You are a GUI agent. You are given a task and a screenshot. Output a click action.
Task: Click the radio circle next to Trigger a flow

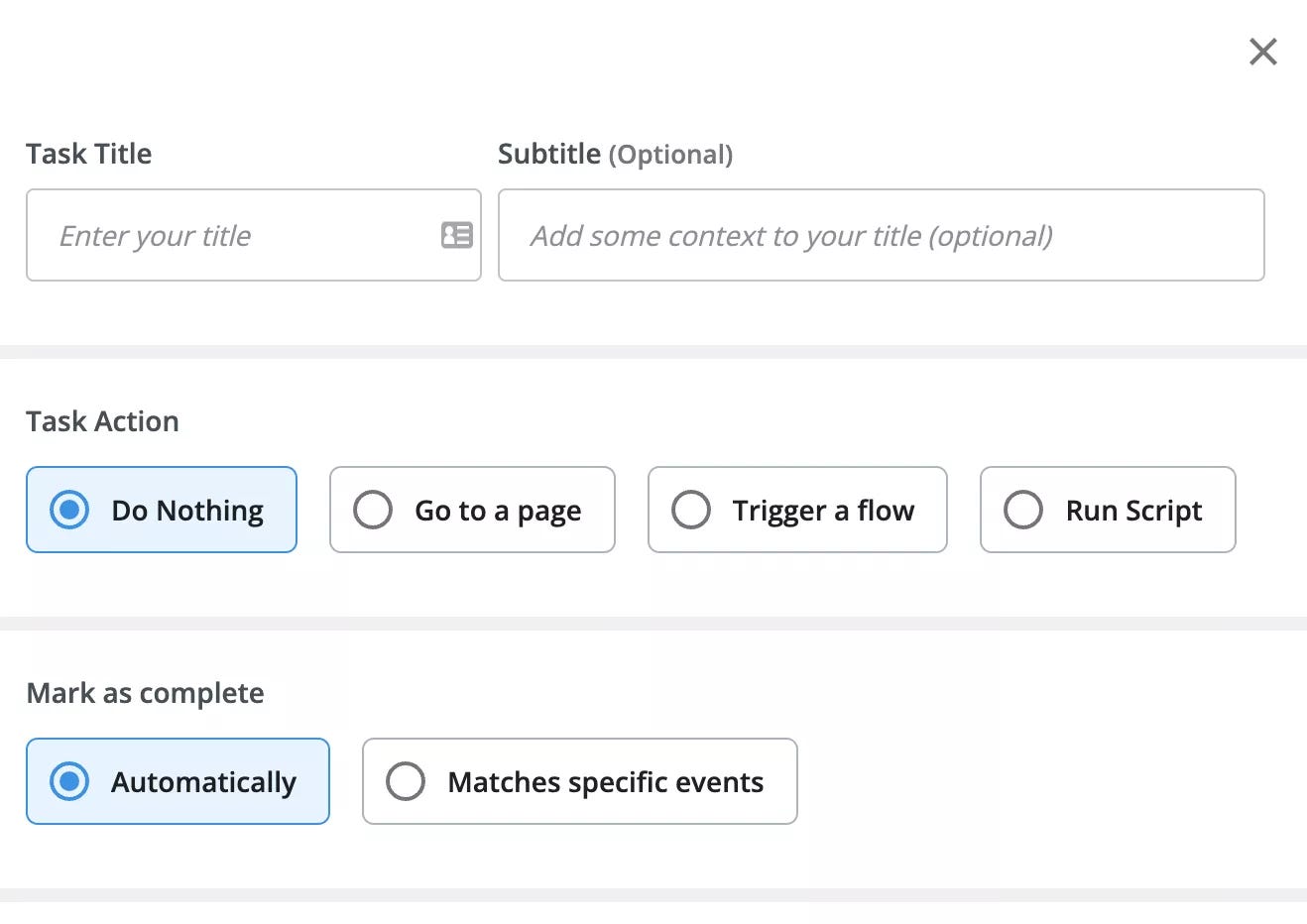point(691,510)
